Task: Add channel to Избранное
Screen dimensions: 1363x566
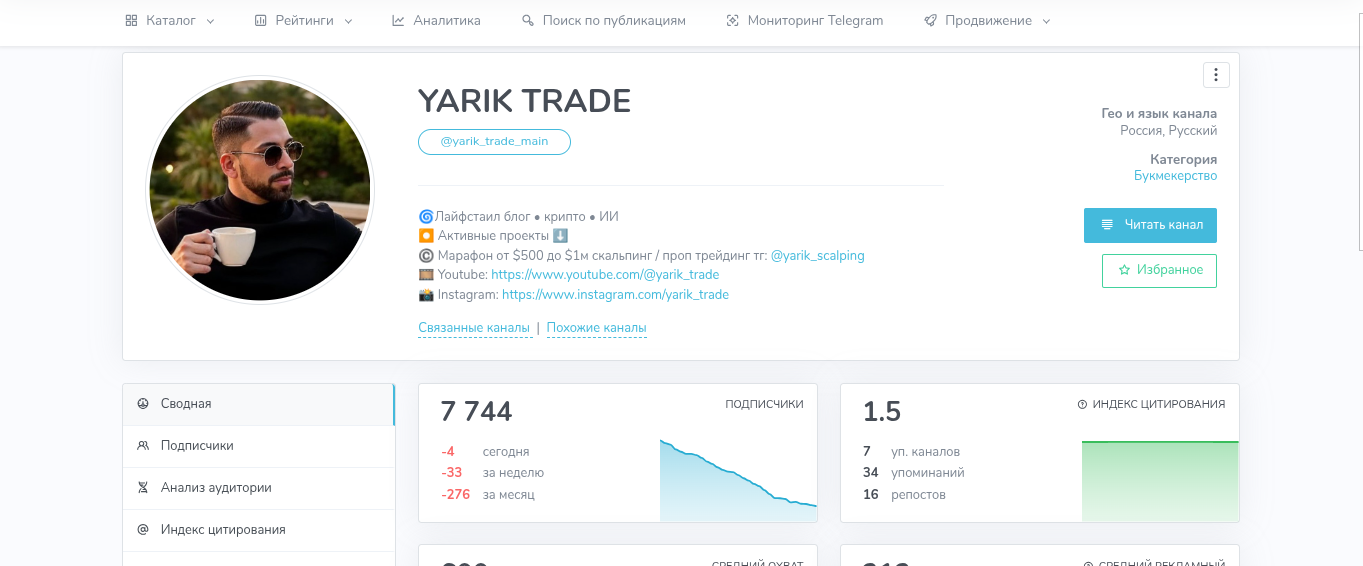Action: tap(1159, 270)
